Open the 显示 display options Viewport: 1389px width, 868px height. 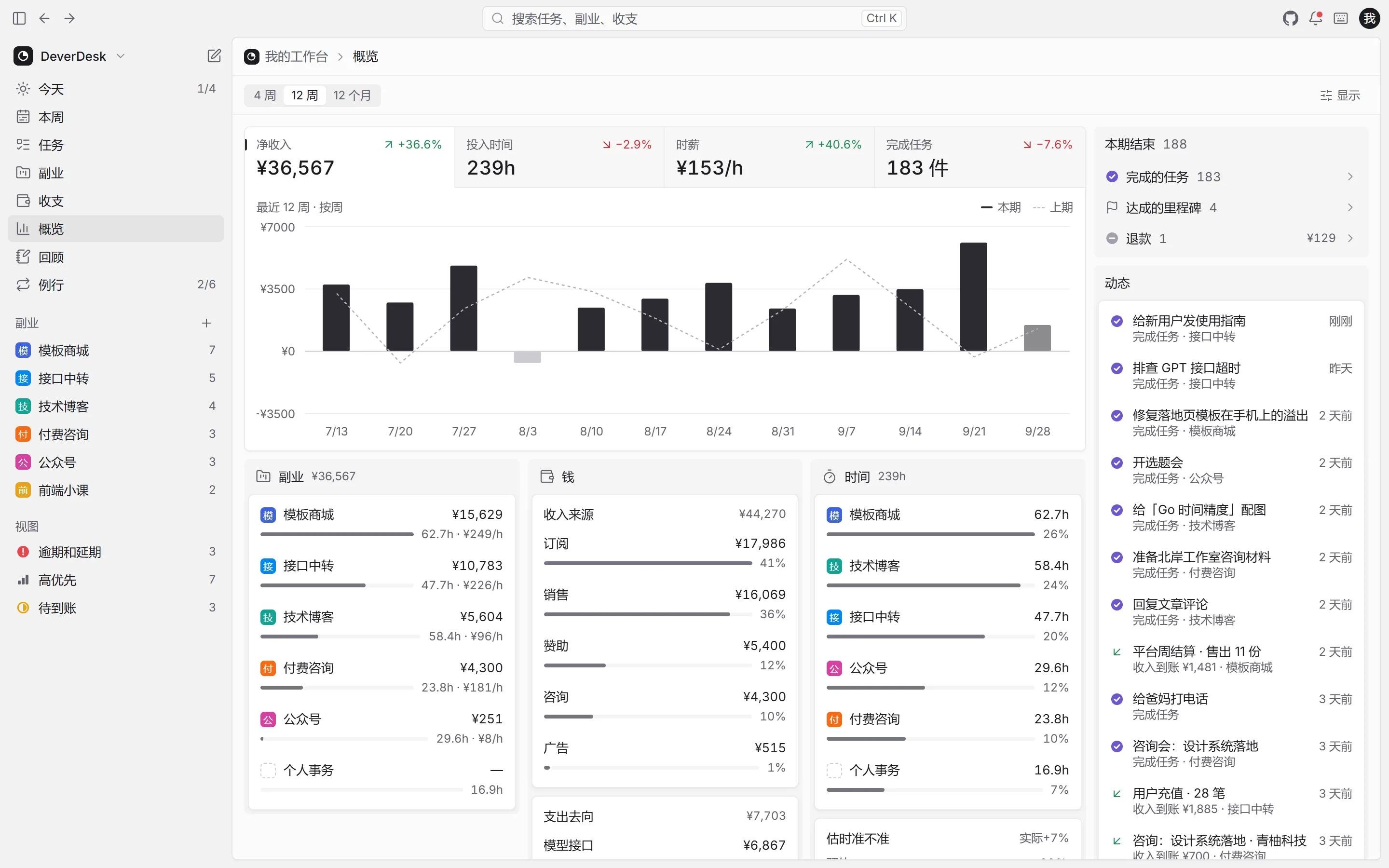pyautogui.click(x=1340, y=95)
